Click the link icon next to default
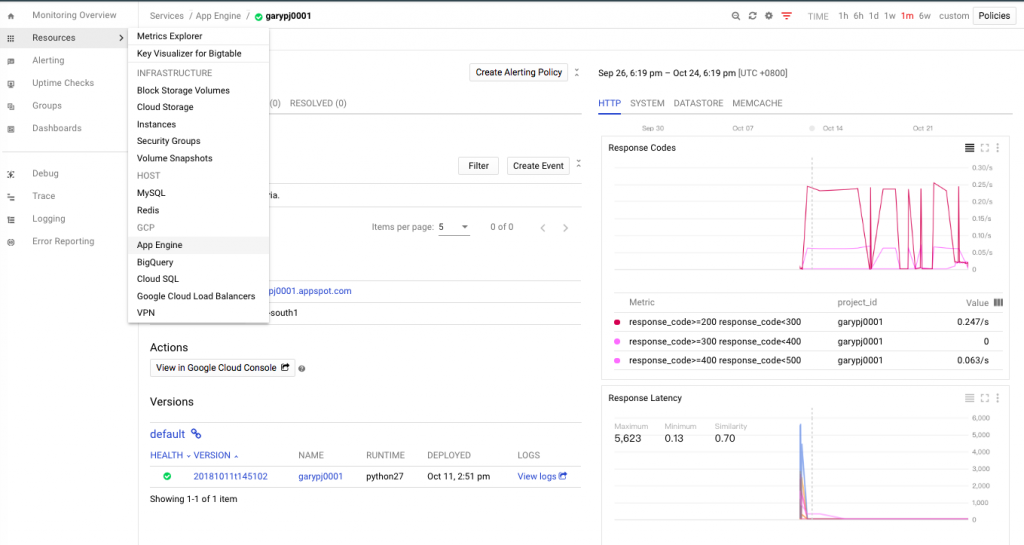This screenshot has width=1024, height=545. (196, 434)
